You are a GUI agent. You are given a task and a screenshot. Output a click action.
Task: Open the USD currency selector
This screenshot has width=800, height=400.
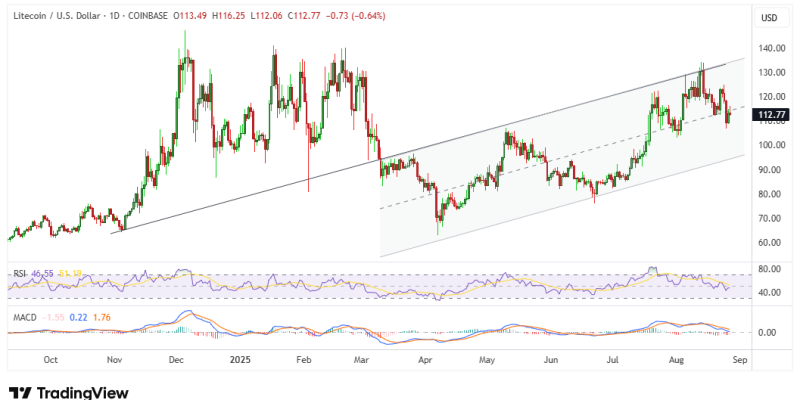pos(769,18)
